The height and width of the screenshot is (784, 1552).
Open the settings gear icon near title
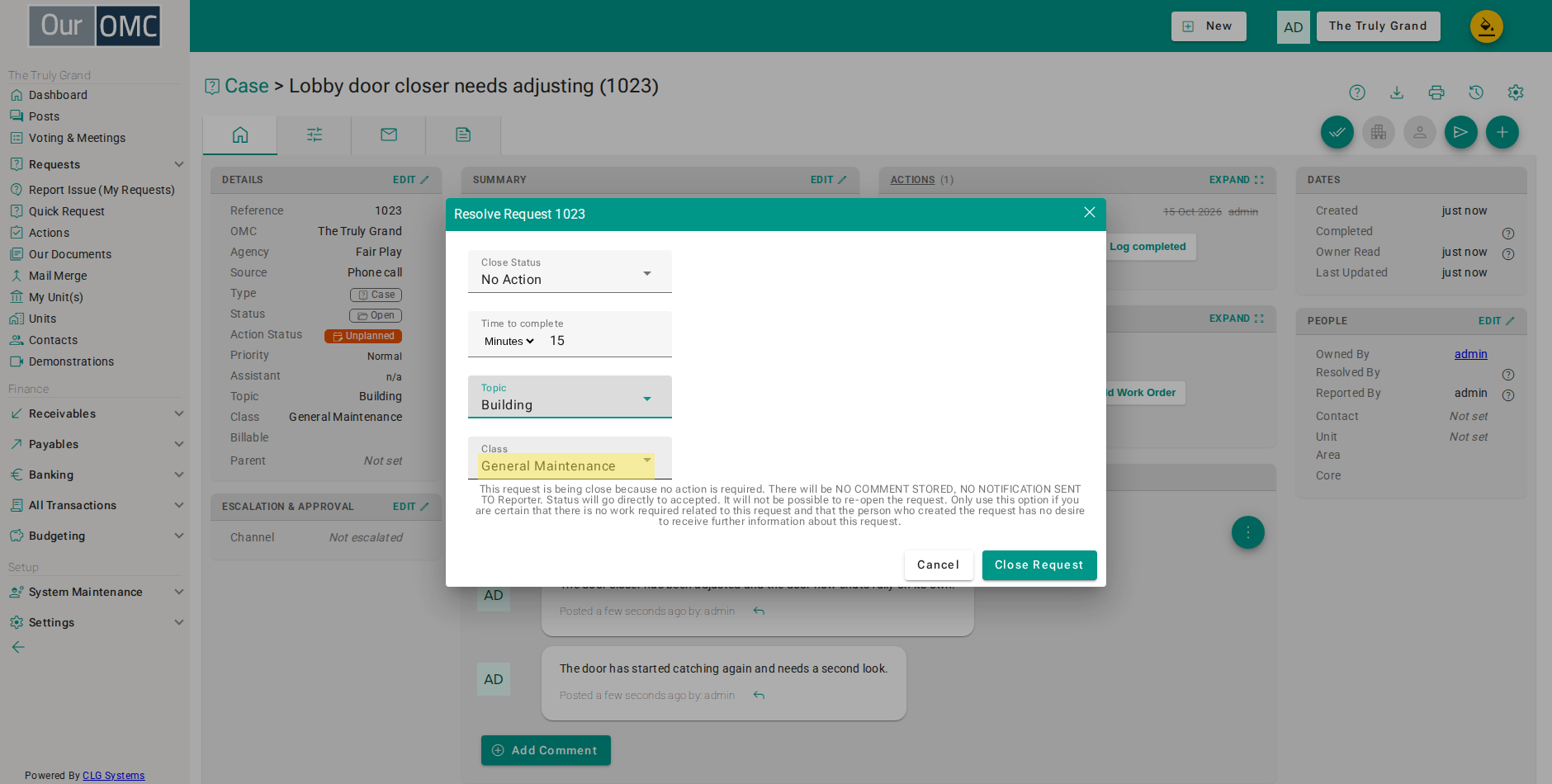point(1516,92)
